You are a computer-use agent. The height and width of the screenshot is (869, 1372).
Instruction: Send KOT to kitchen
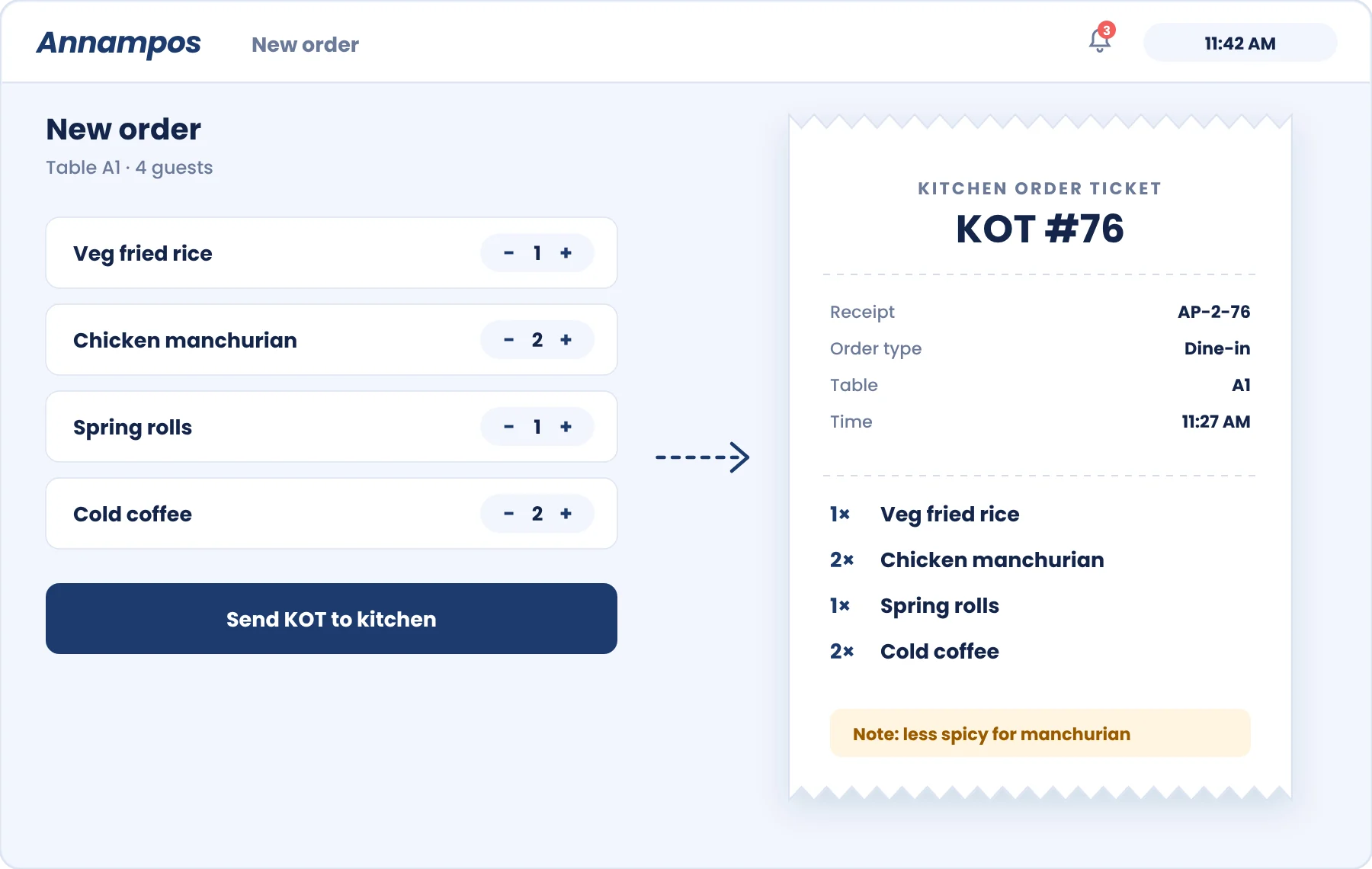click(332, 618)
